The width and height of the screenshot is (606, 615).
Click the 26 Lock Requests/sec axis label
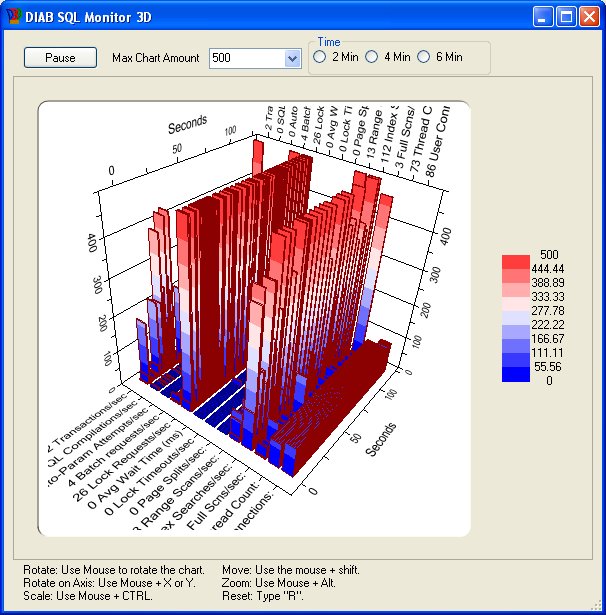click(122, 462)
